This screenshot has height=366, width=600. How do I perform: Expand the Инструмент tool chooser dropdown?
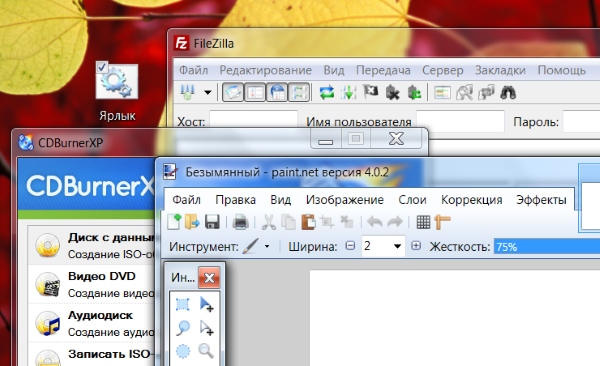point(267,247)
